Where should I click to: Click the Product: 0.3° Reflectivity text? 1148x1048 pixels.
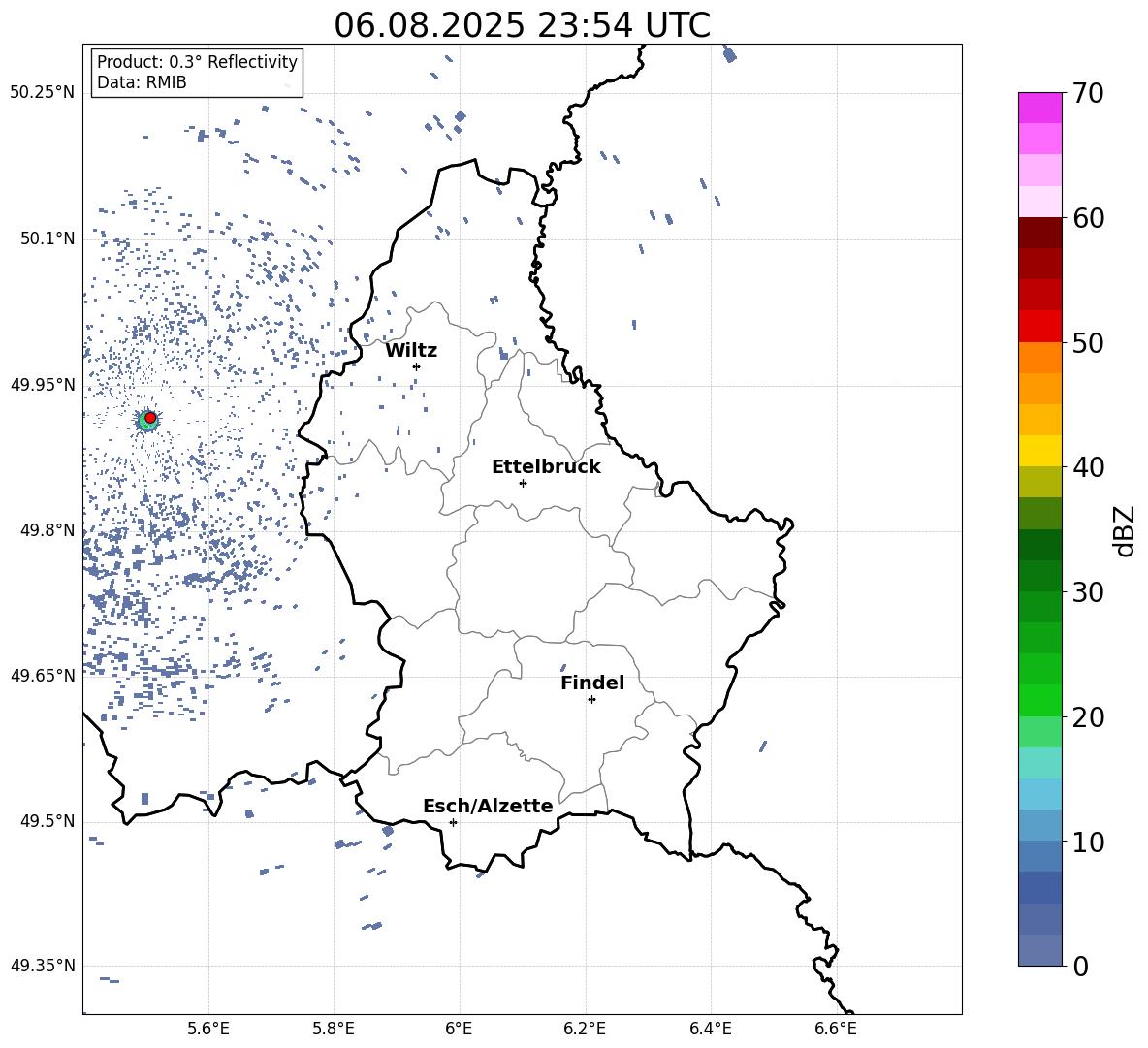[x=197, y=62]
